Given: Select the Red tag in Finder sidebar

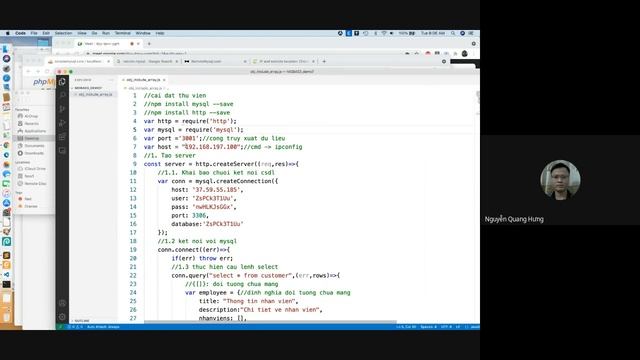Looking at the screenshot, I should [x=28, y=199].
